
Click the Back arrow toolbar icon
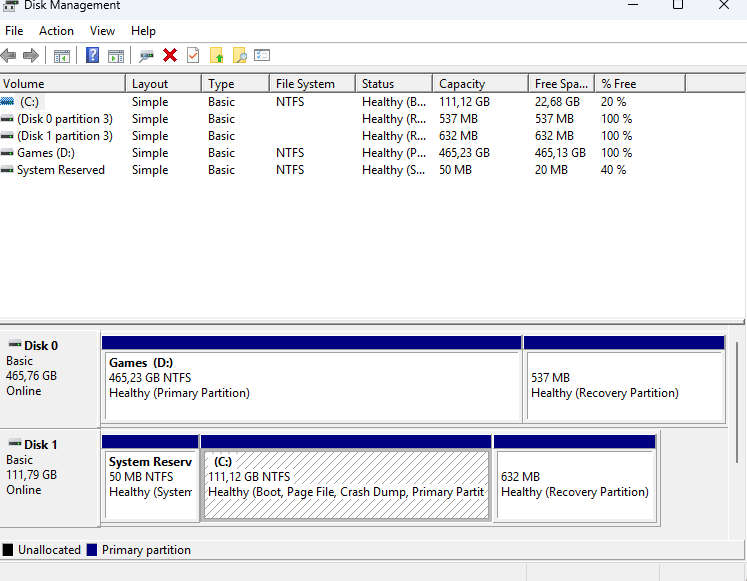9,56
